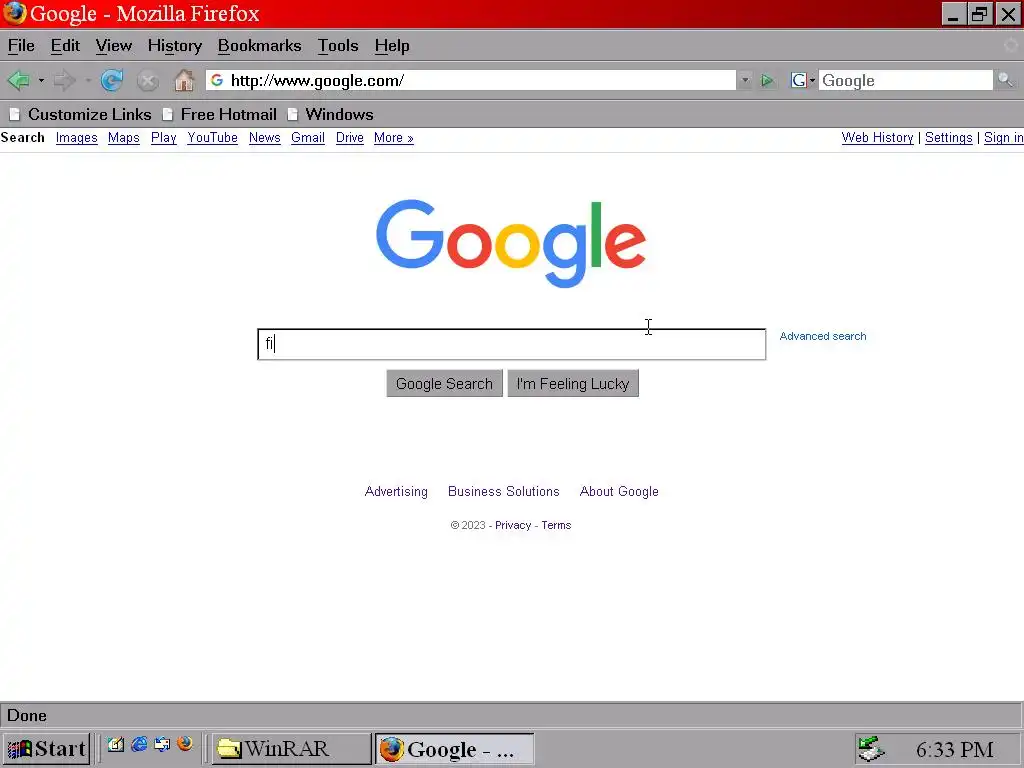This screenshot has height=768, width=1024.
Task: Open the back history dropdown arrow
Action: coord(41,80)
